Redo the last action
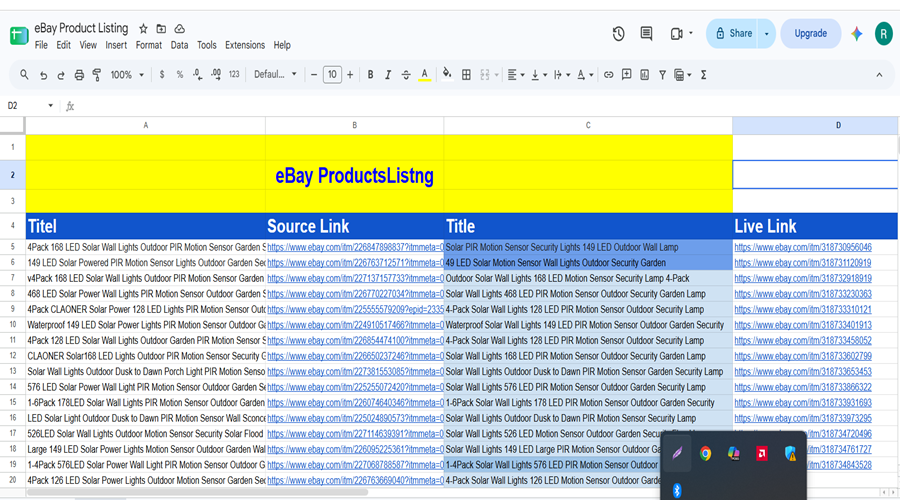 click(x=61, y=75)
